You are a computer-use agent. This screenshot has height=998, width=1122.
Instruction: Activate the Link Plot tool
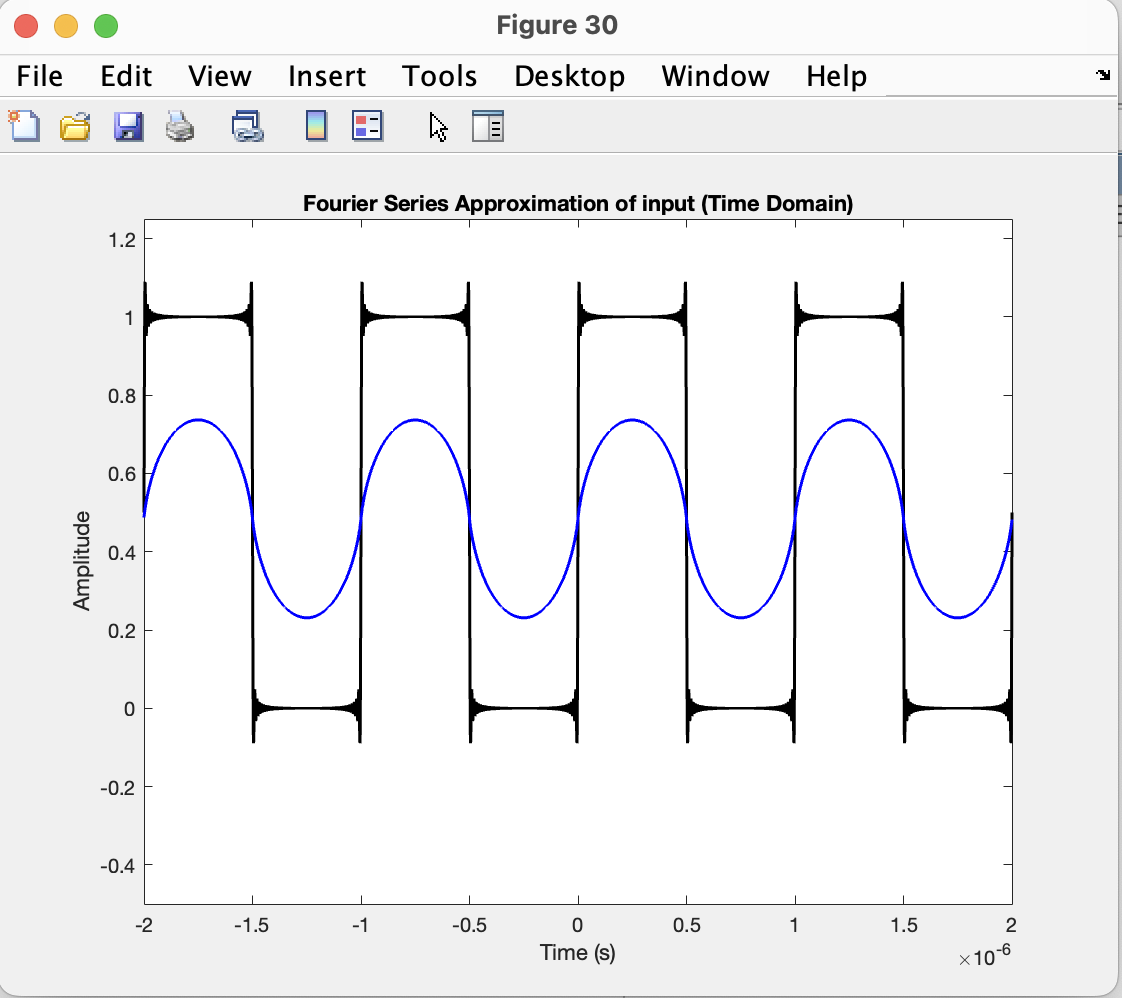[248, 127]
